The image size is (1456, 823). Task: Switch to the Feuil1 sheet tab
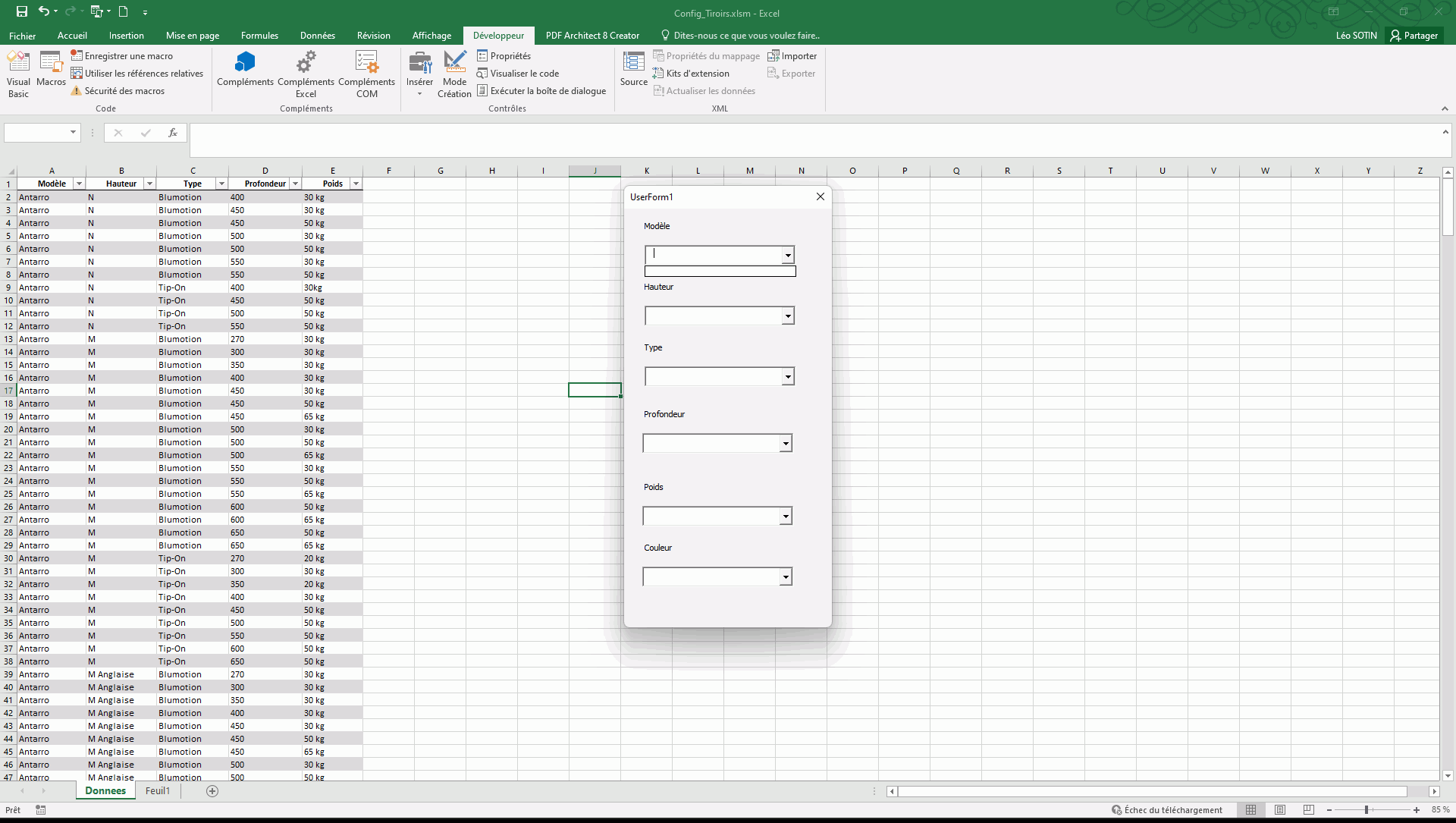coord(158,790)
